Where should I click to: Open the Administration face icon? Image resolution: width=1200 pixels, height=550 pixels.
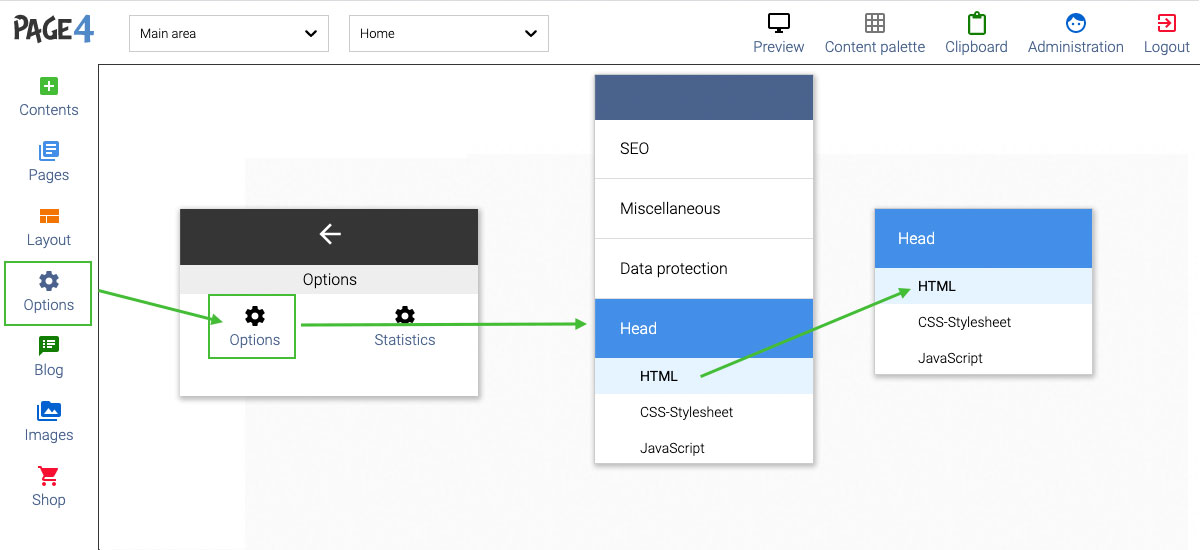click(1076, 23)
